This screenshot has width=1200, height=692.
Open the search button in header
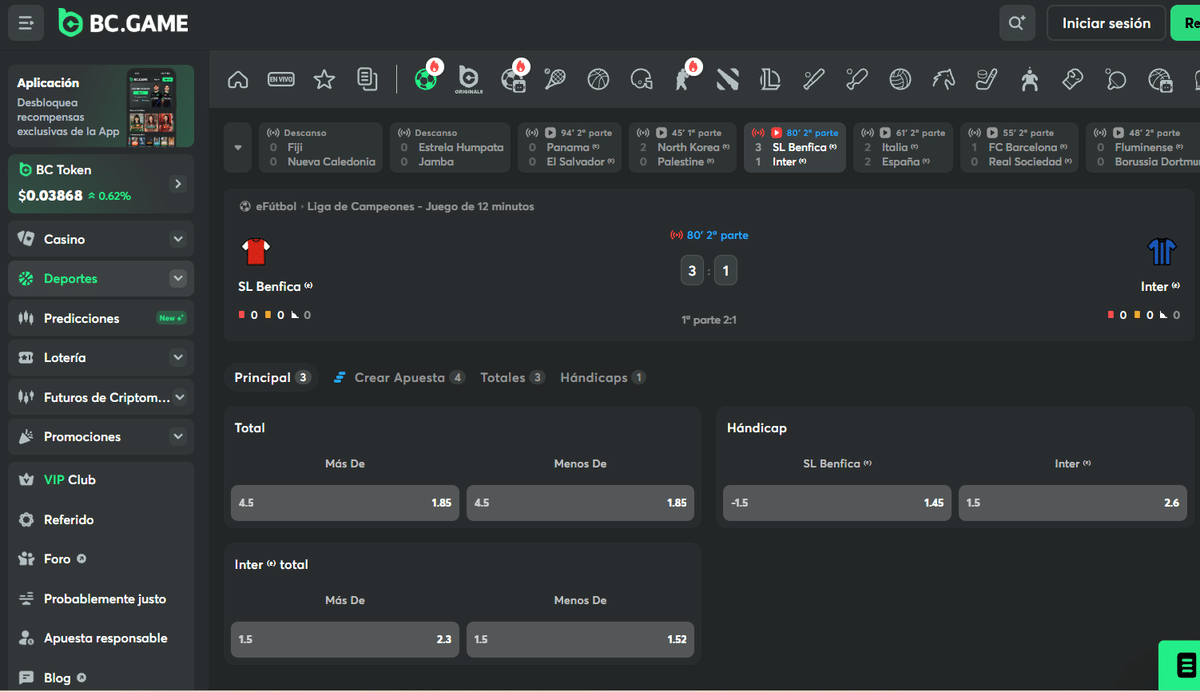(x=1017, y=23)
